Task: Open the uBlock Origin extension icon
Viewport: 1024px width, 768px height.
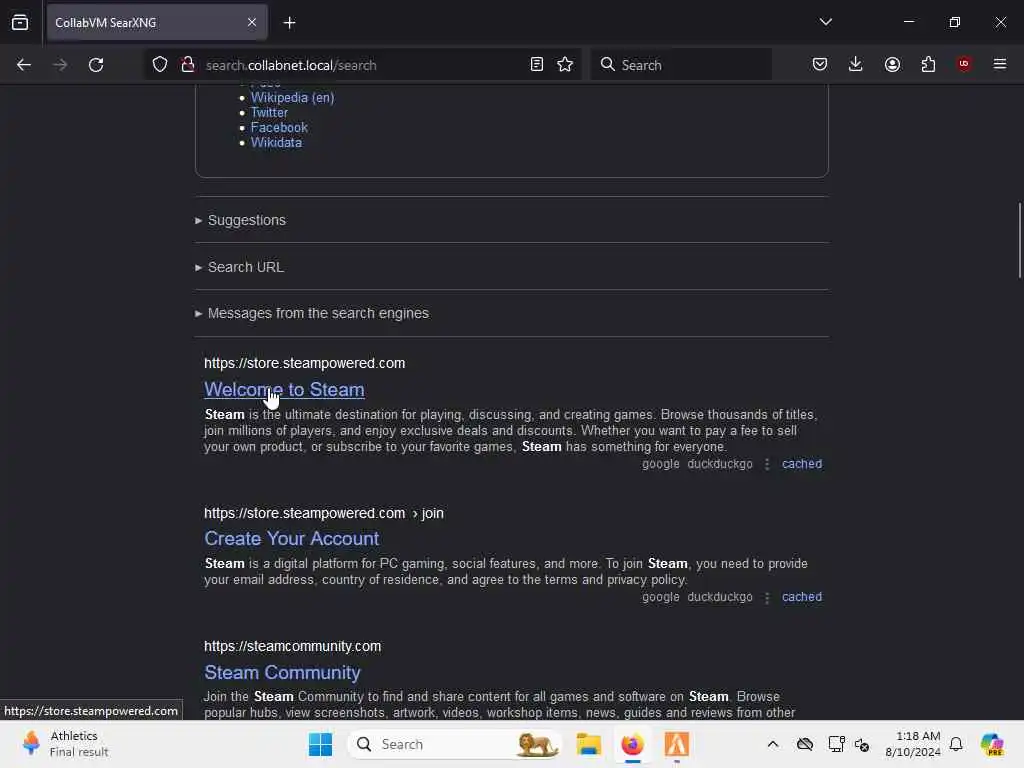Action: pyautogui.click(x=964, y=64)
